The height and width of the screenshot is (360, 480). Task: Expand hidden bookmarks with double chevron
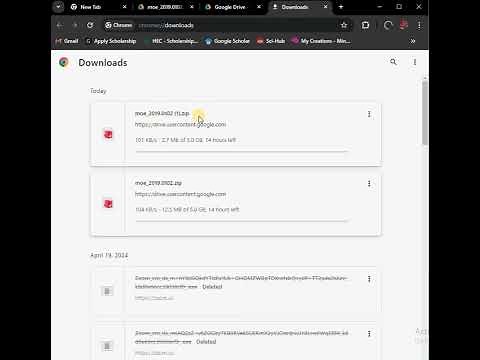pyautogui.click(x=413, y=41)
